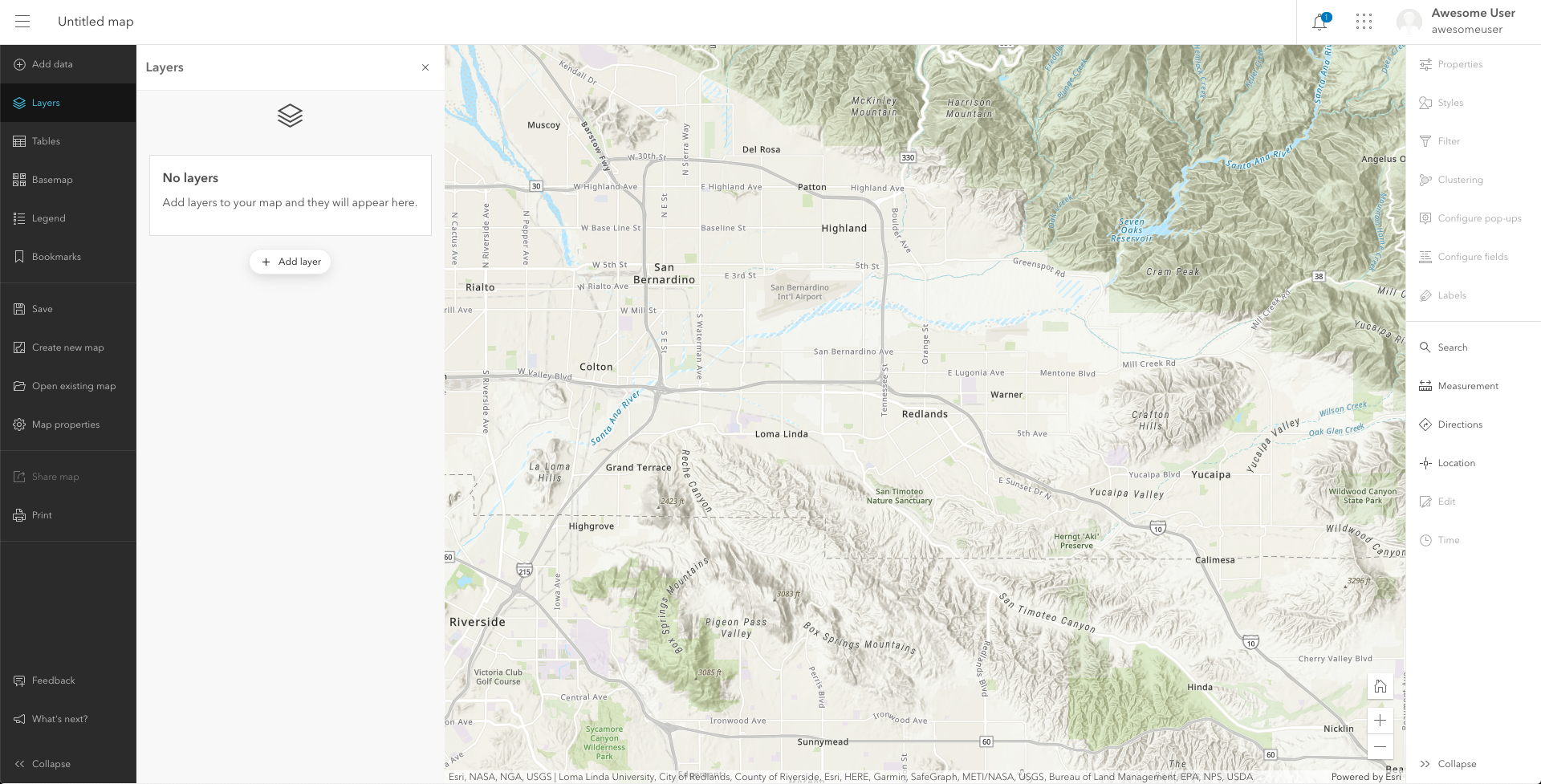Toggle the Time settings

pyautogui.click(x=1449, y=539)
